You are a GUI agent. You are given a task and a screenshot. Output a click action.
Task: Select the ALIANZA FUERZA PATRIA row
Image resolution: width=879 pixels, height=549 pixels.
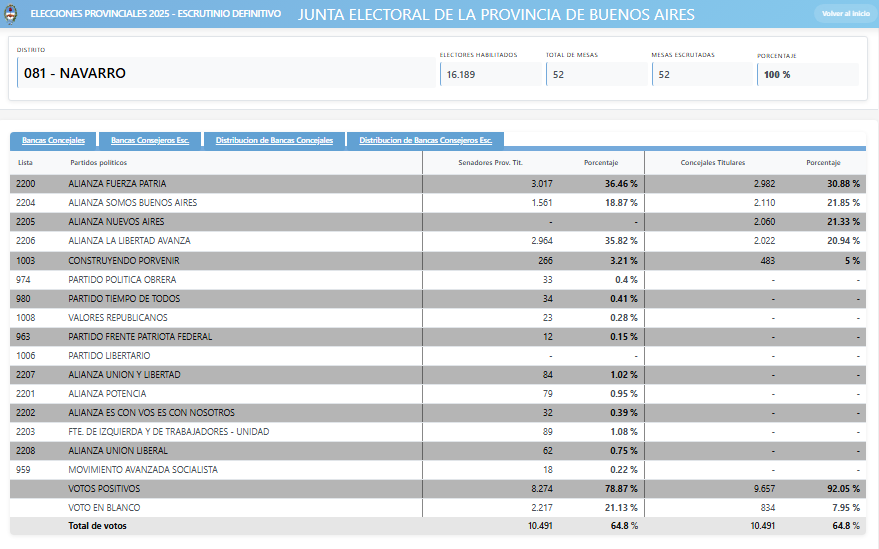point(117,184)
